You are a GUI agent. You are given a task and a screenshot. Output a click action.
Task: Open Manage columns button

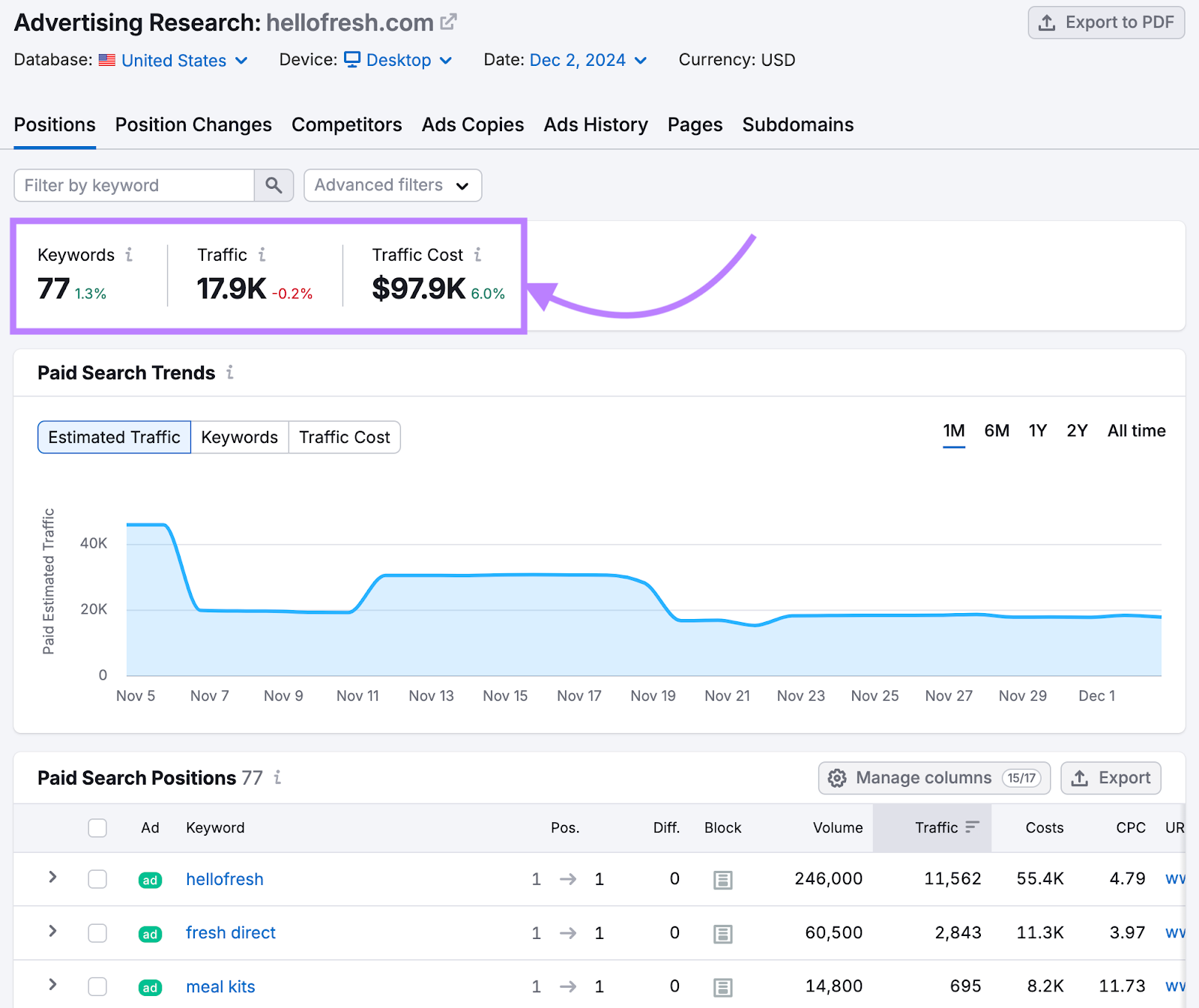(x=934, y=778)
